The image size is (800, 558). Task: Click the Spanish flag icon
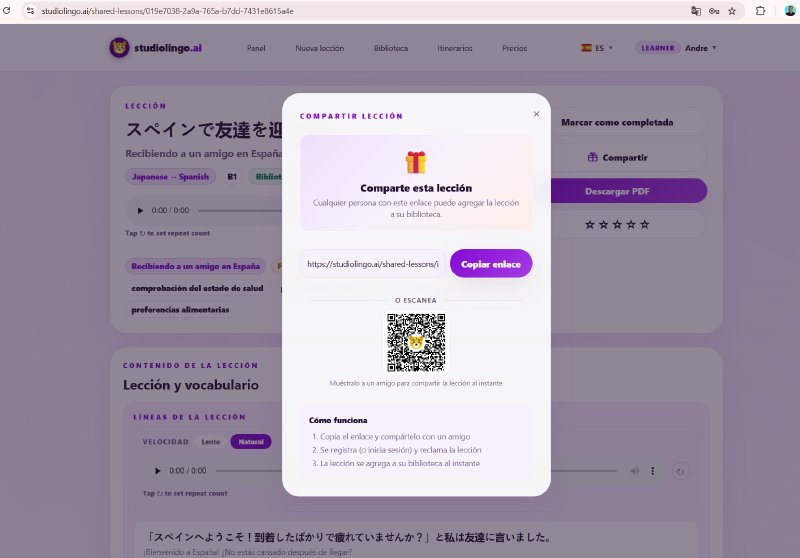[x=586, y=48]
